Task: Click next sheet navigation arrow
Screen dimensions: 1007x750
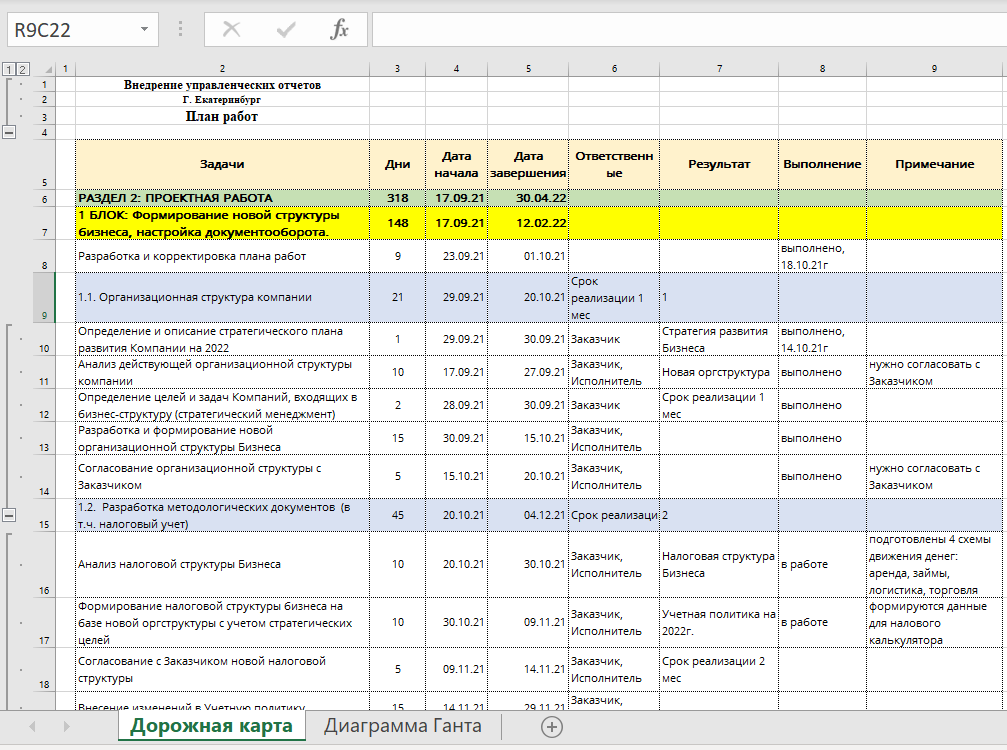Action: click(66, 727)
